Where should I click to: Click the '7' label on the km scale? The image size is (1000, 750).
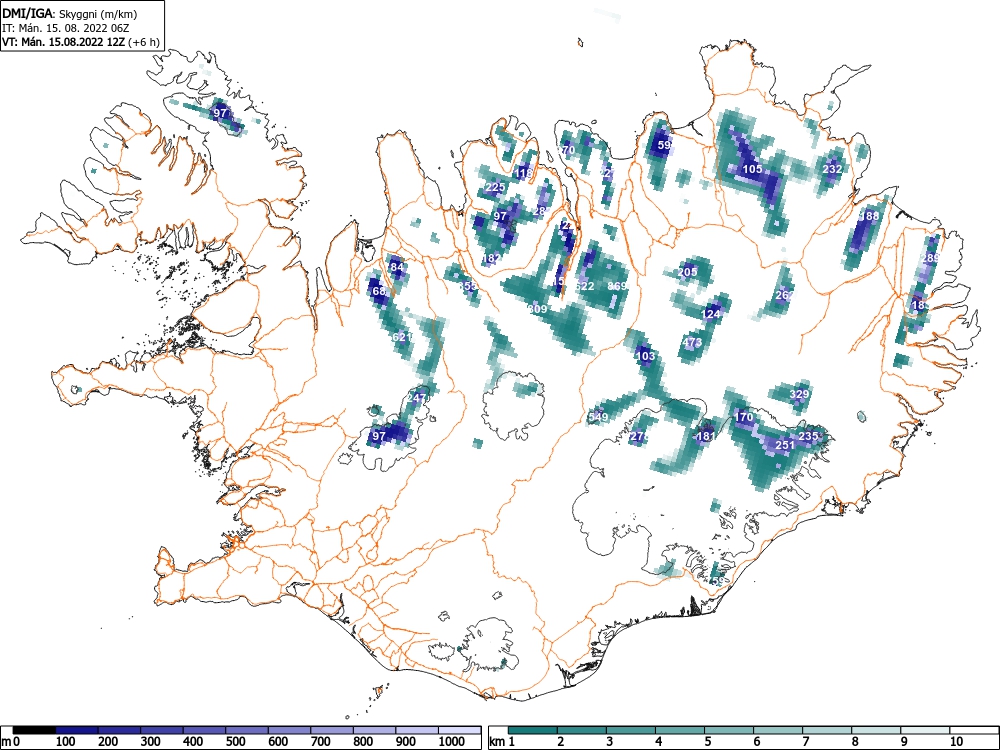point(805,741)
